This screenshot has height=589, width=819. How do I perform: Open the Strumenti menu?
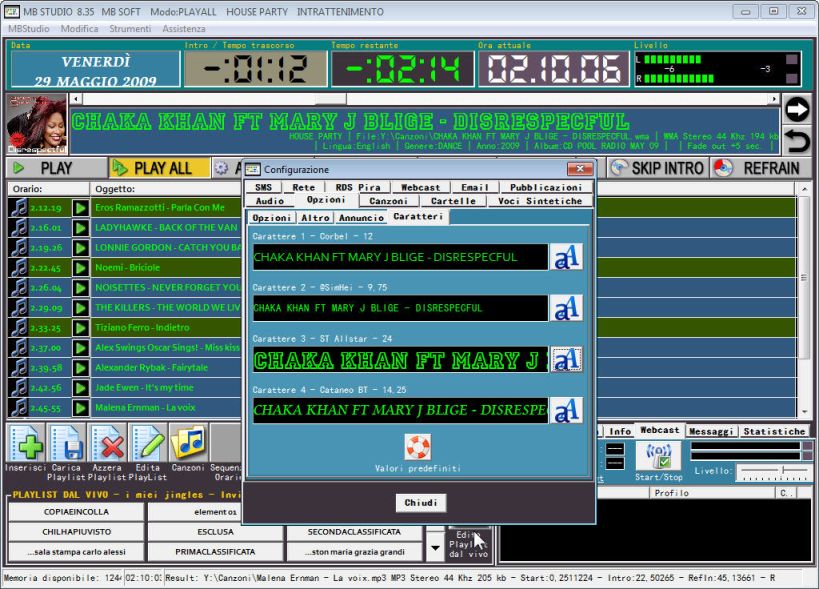130,29
